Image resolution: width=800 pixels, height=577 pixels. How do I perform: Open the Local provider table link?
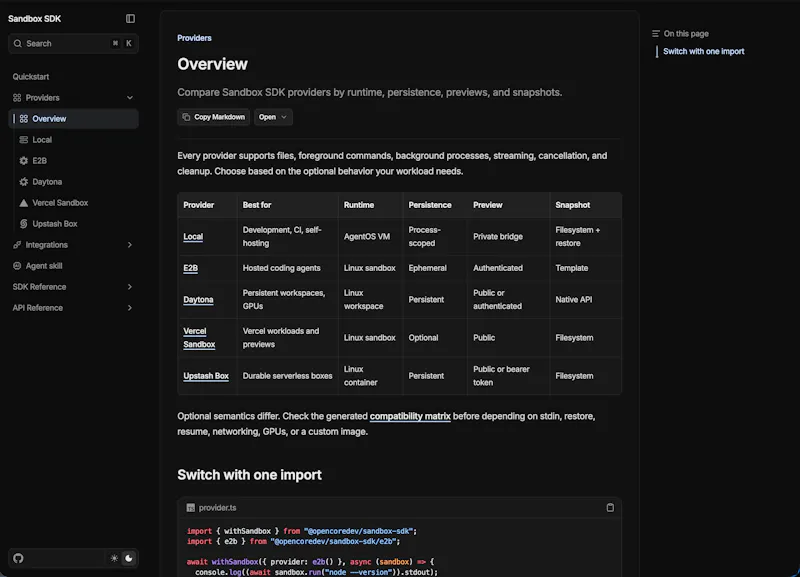click(193, 237)
